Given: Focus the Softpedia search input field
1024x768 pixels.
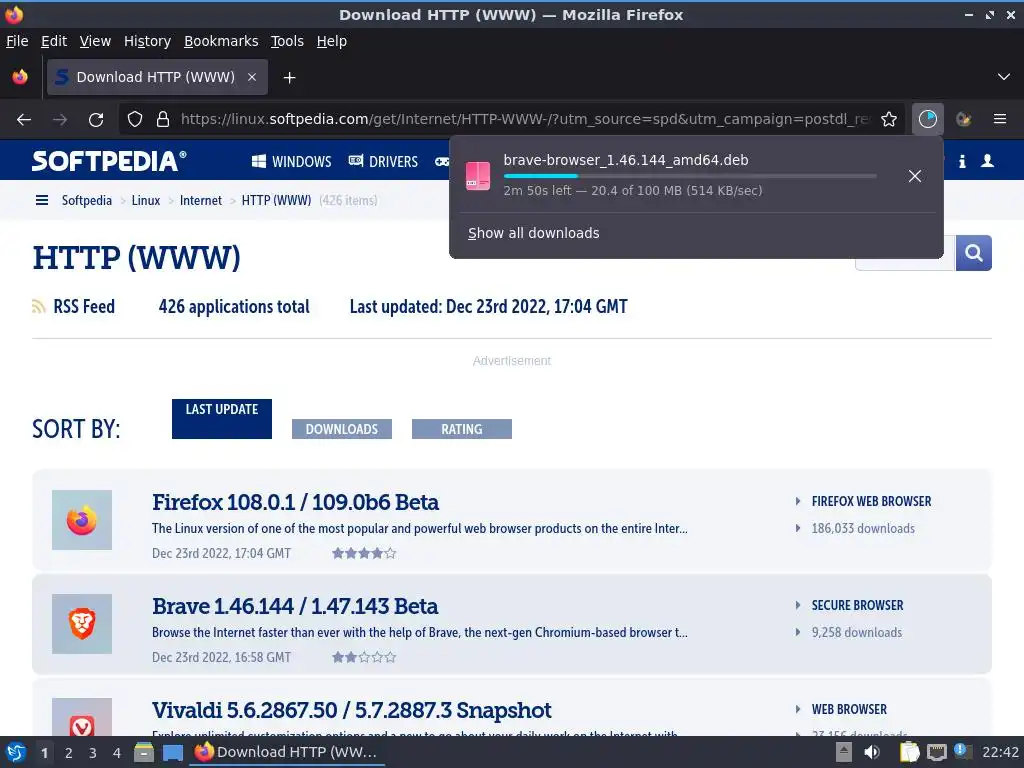Looking at the screenshot, I should click(905, 263).
